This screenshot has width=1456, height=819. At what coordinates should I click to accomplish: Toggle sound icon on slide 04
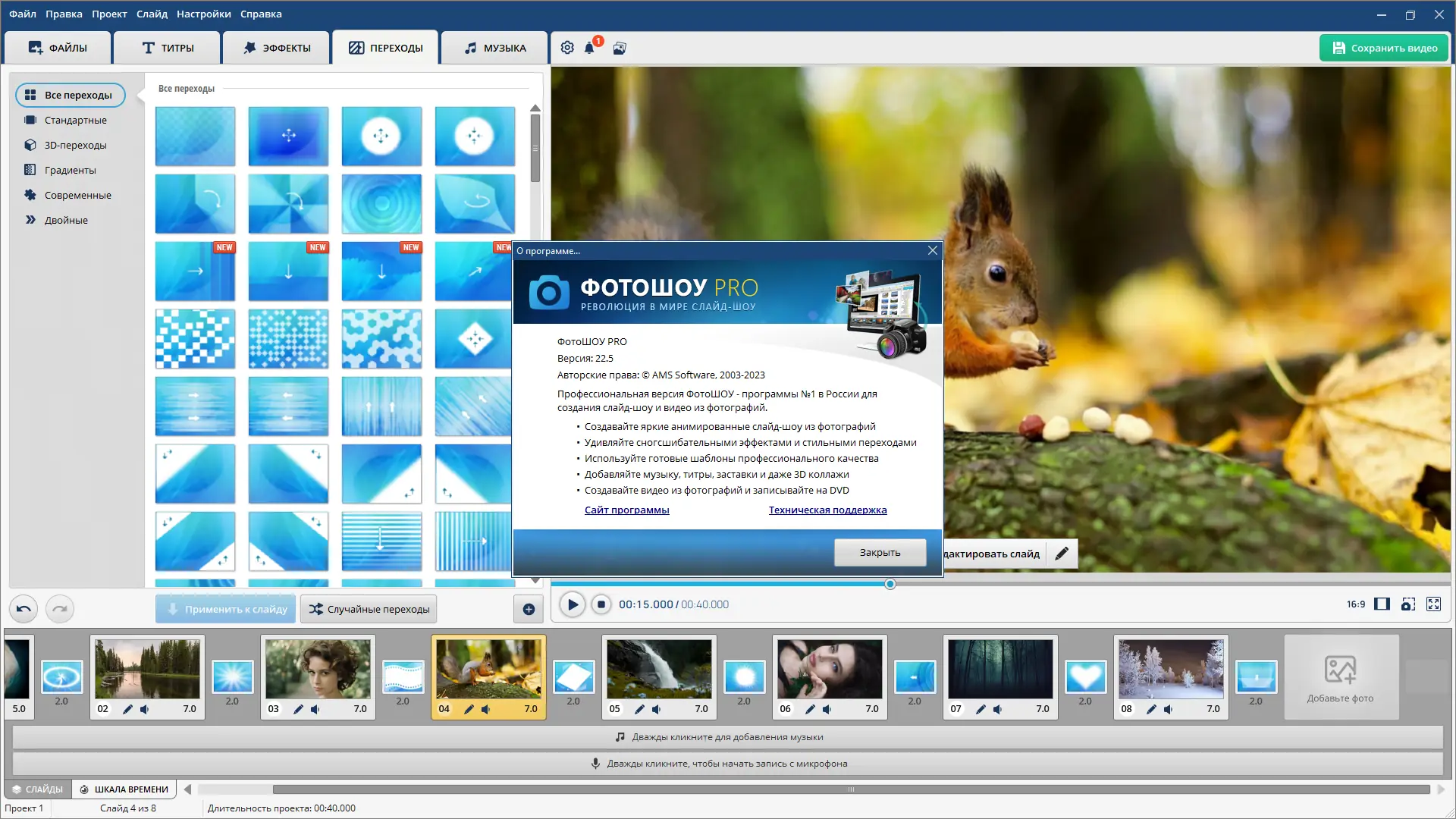pyautogui.click(x=485, y=709)
